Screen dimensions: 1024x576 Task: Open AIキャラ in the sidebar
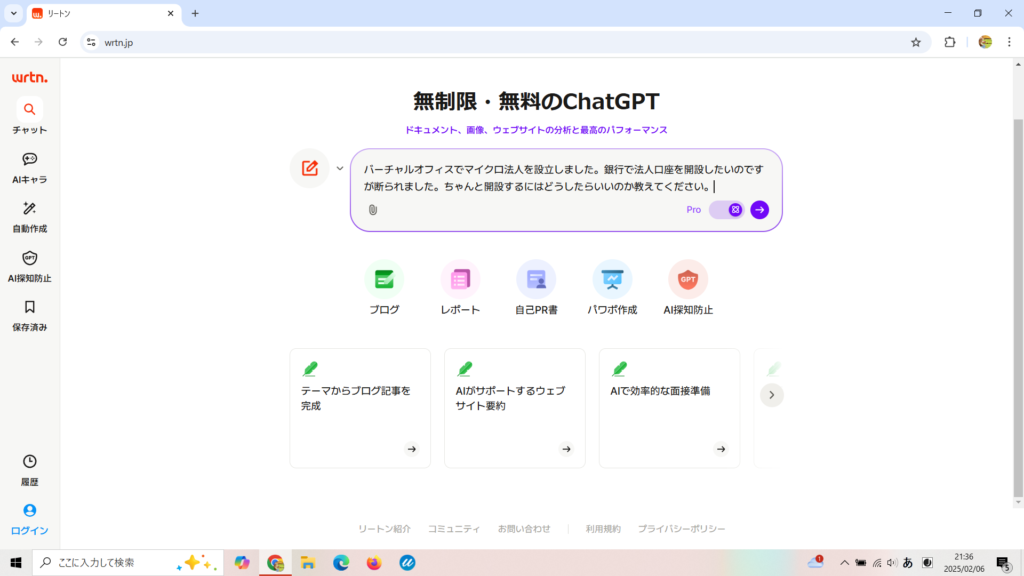click(x=29, y=166)
